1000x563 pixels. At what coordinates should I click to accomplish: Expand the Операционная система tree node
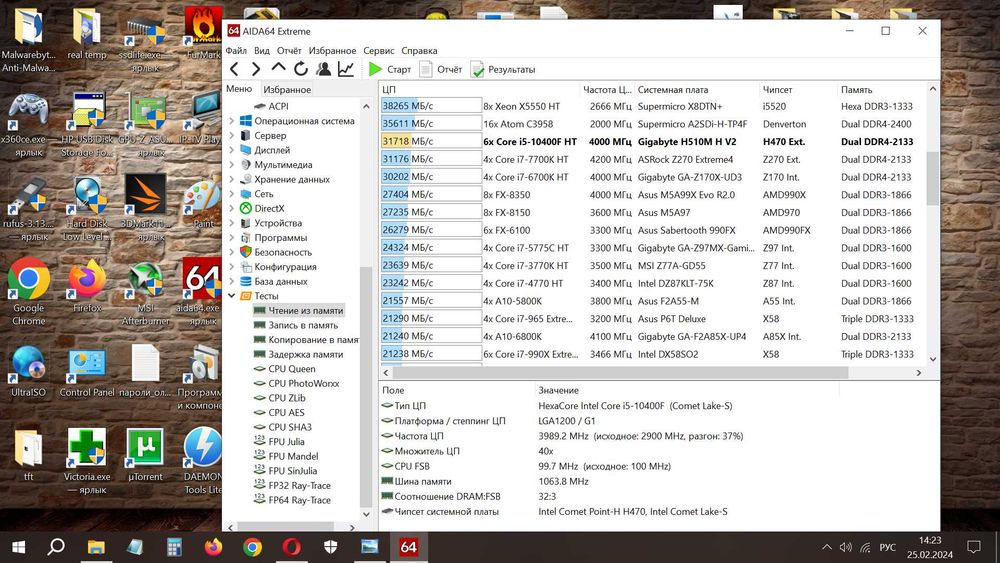(x=232, y=121)
